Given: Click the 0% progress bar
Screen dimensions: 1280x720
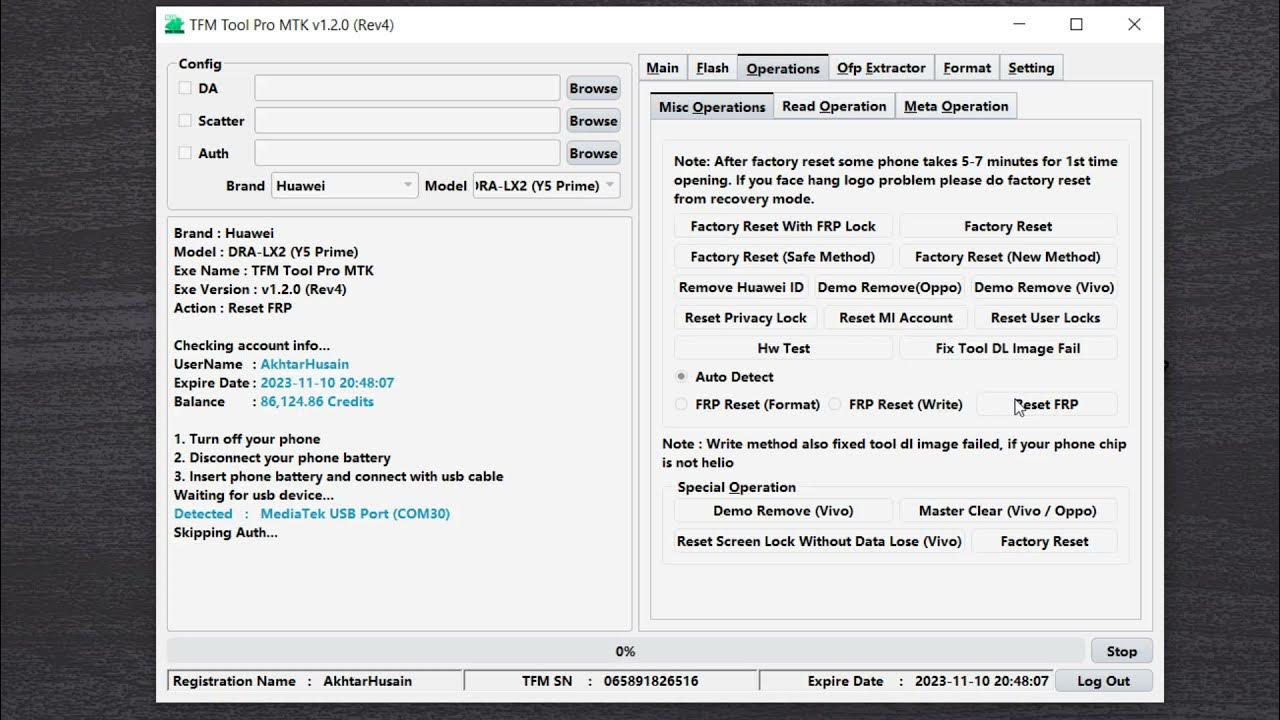Looking at the screenshot, I should click(x=625, y=651).
